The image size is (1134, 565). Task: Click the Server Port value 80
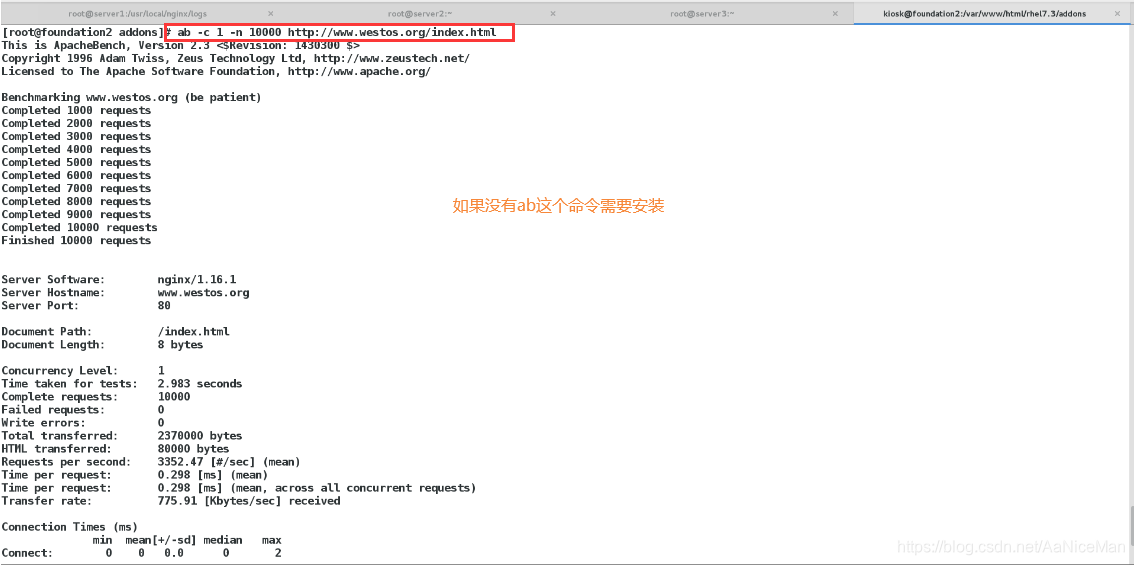[x=164, y=306]
